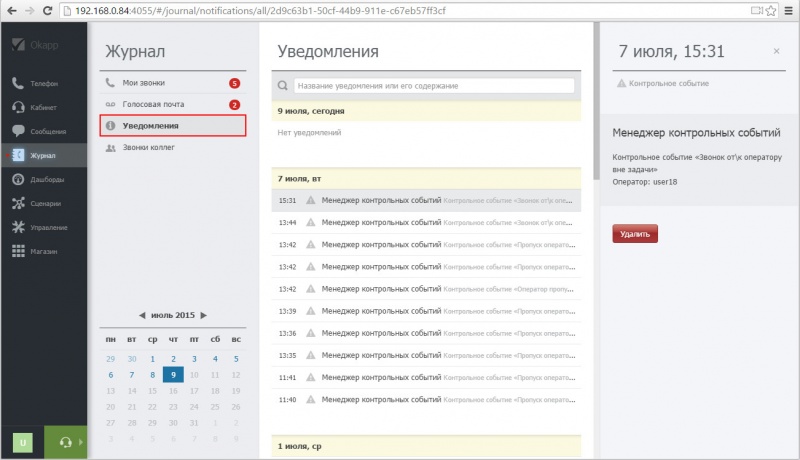Go to next month in calendar

point(204,315)
